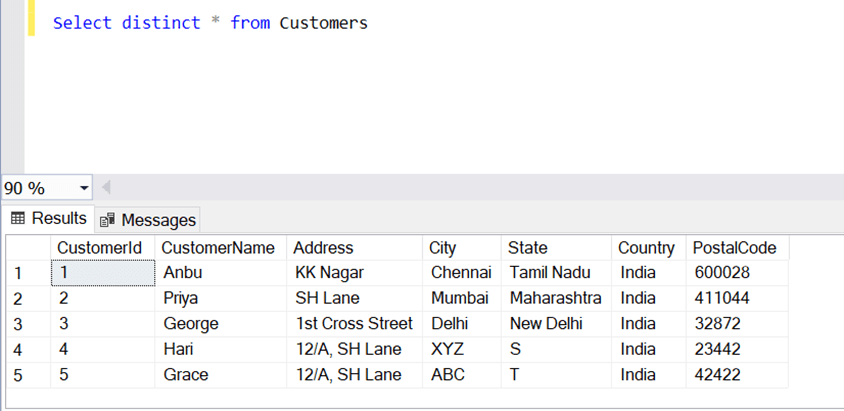The width and height of the screenshot is (844, 411).
Task: Select the CustomerName column header
Action: pos(218,248)
